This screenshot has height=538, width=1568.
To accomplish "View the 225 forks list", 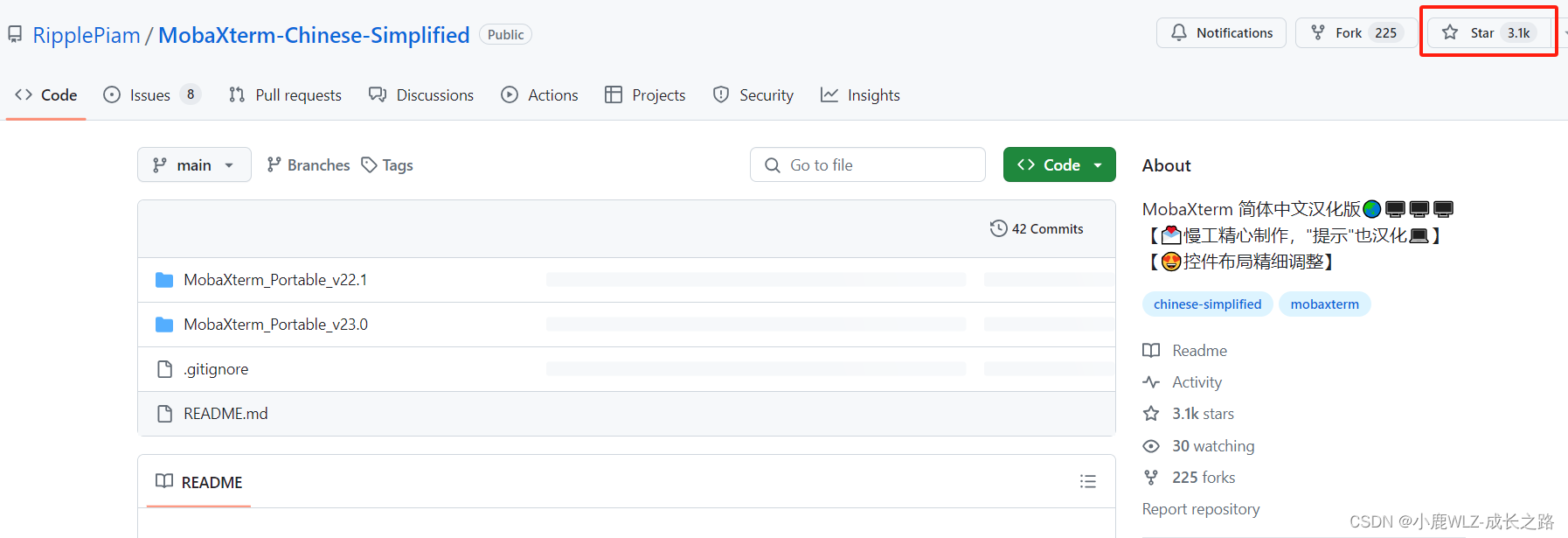I will point(1204,478).
